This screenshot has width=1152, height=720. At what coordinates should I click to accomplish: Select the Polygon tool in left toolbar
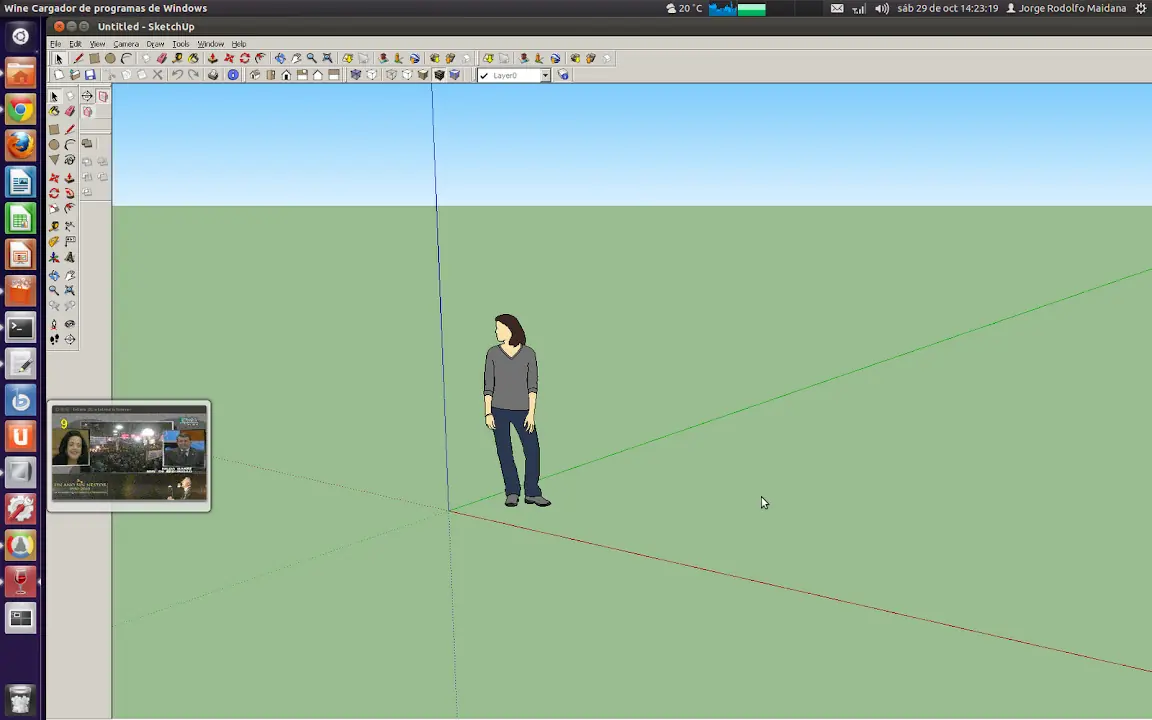[x=54, y=160]
